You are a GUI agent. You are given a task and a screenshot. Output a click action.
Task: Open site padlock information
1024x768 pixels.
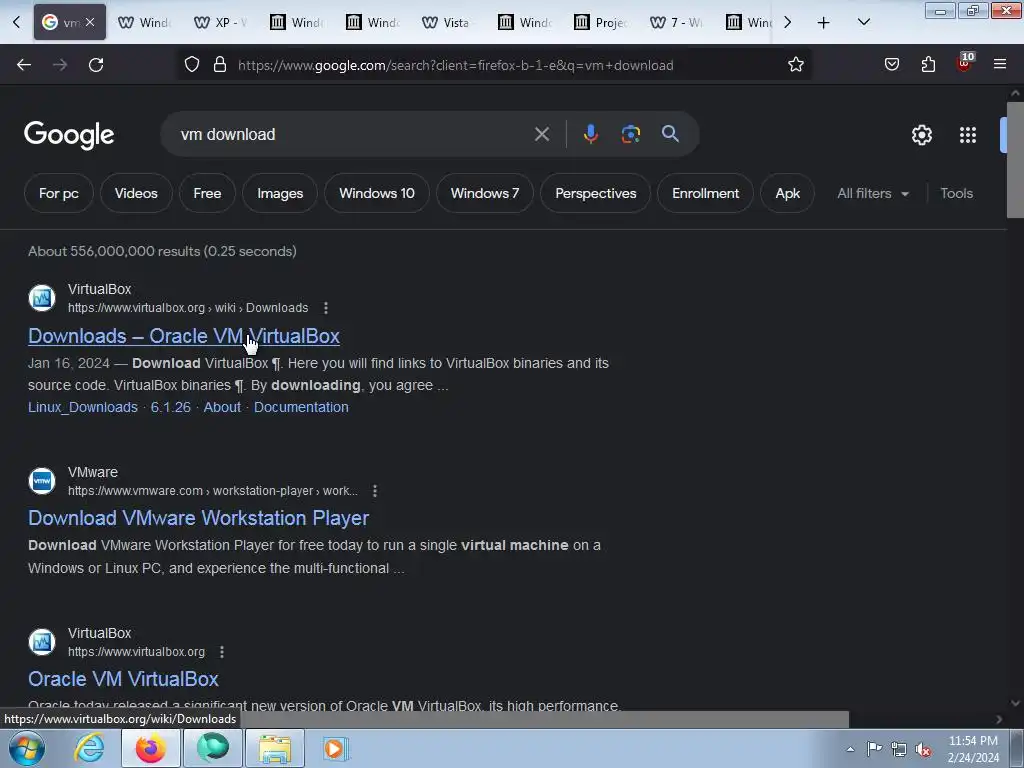click(x=220, y=65)
